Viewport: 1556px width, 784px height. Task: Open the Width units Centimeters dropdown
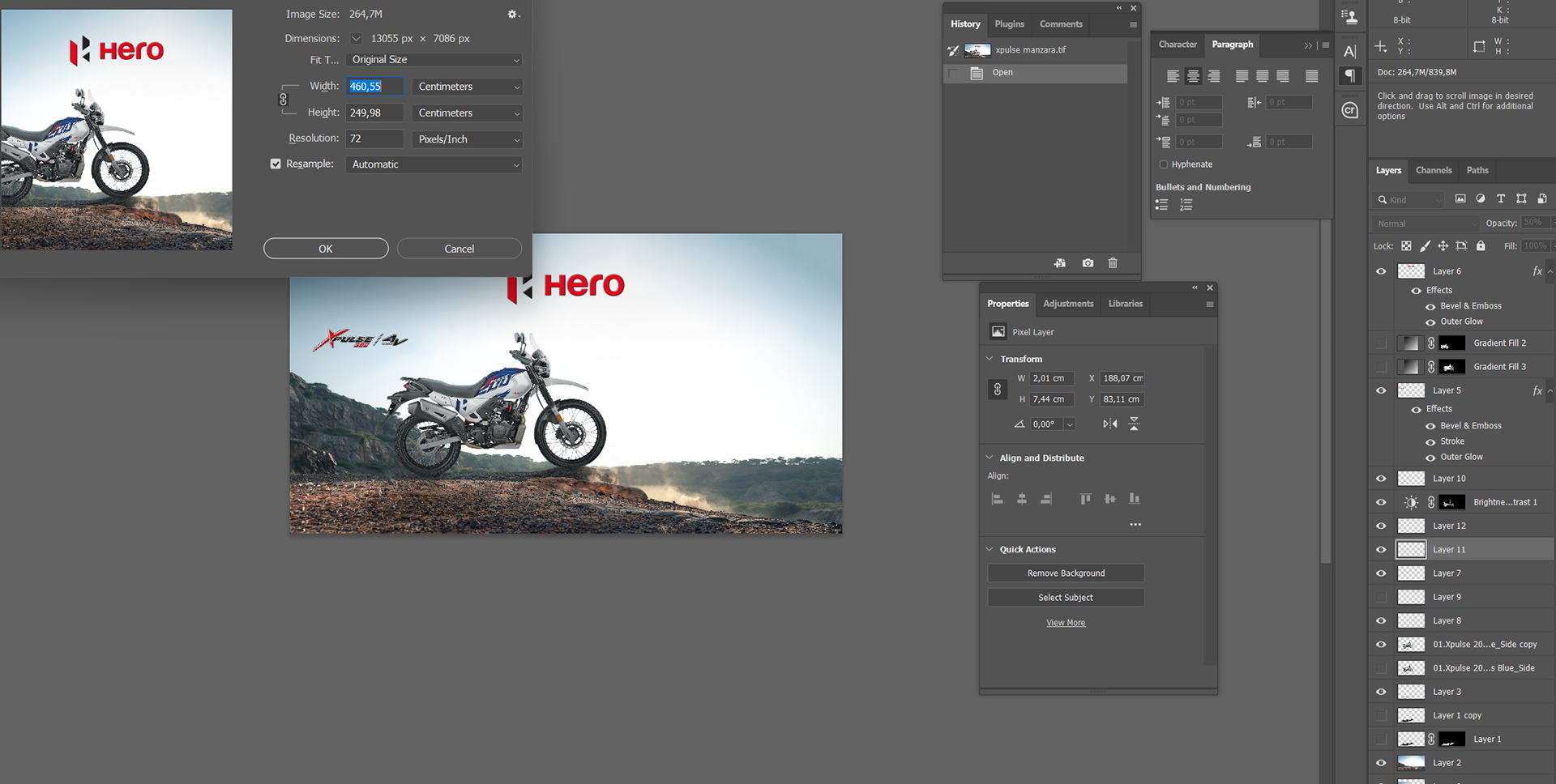pyautogui.click(x=467, y=87)
